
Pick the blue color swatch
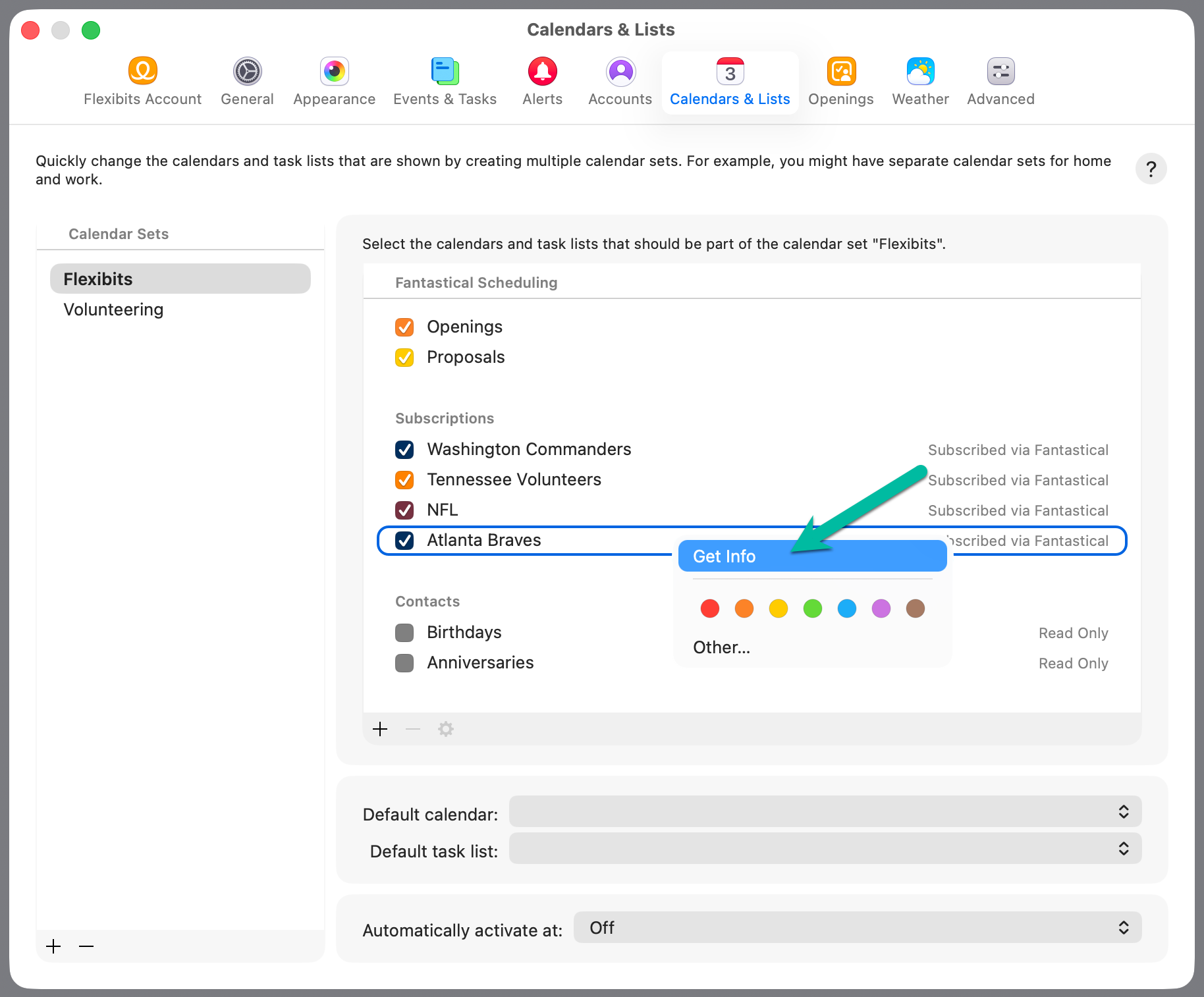pyautogui.click(x=847, y=608)
